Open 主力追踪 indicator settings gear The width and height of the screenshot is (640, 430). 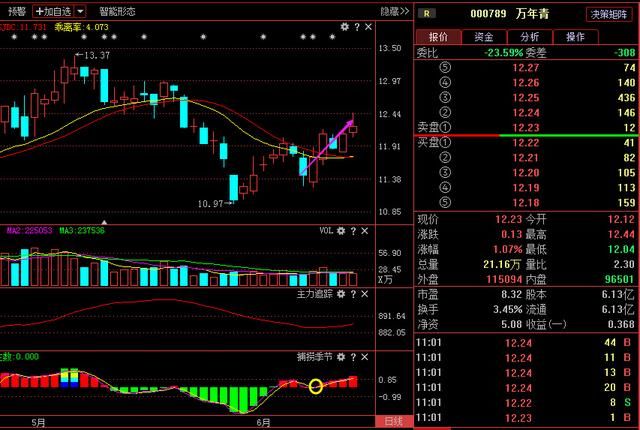tap(343, 294)
